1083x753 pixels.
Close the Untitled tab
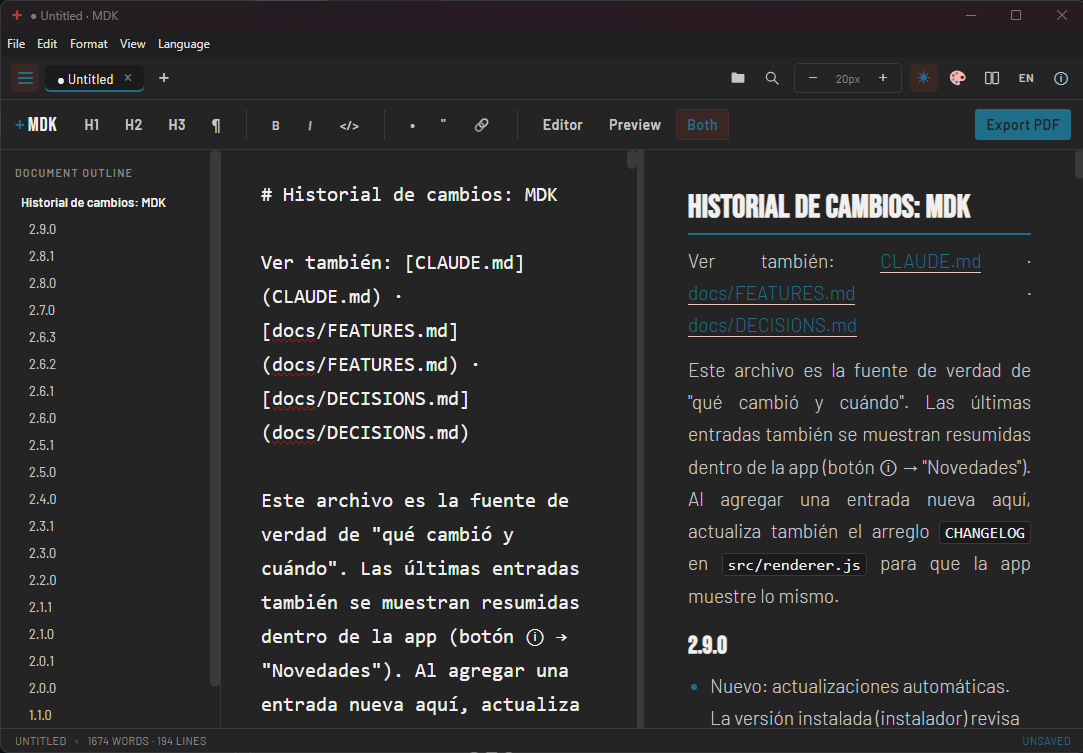(128, 77)
